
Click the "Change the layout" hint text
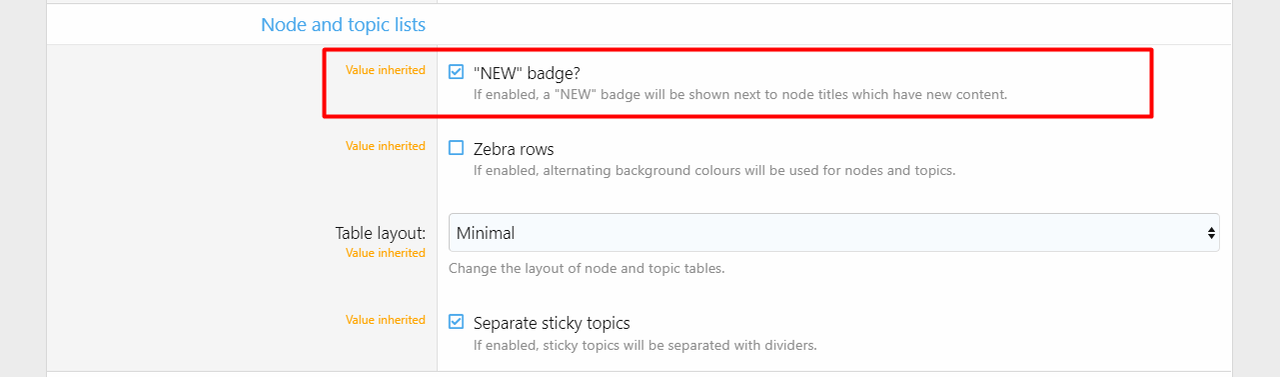point(586,268)
